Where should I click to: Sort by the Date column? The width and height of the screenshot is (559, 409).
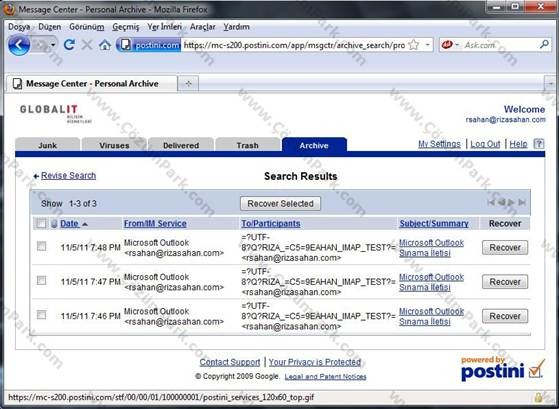[x=69, y=224]
